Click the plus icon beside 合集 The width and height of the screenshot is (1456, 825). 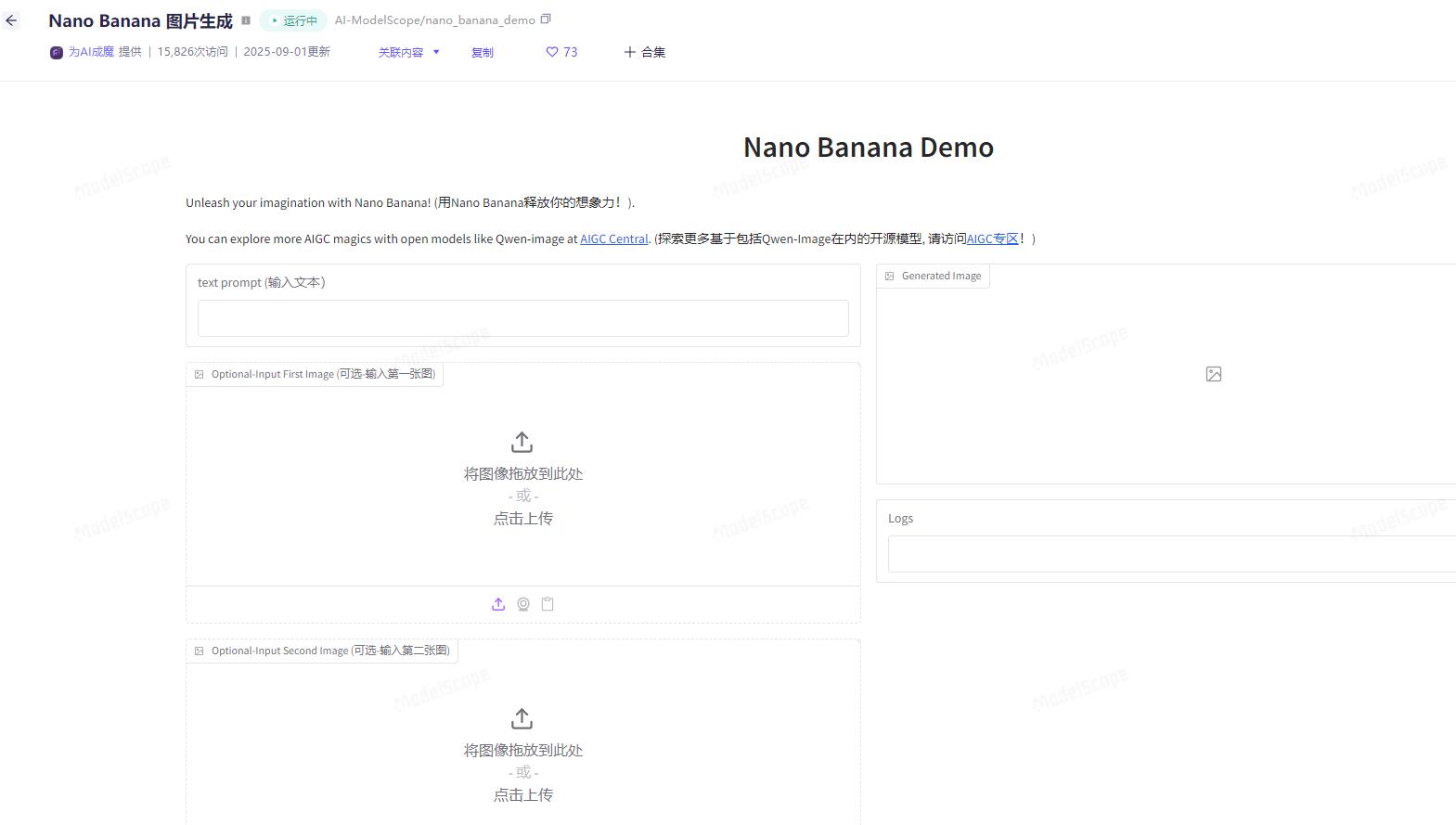point(630,52)
